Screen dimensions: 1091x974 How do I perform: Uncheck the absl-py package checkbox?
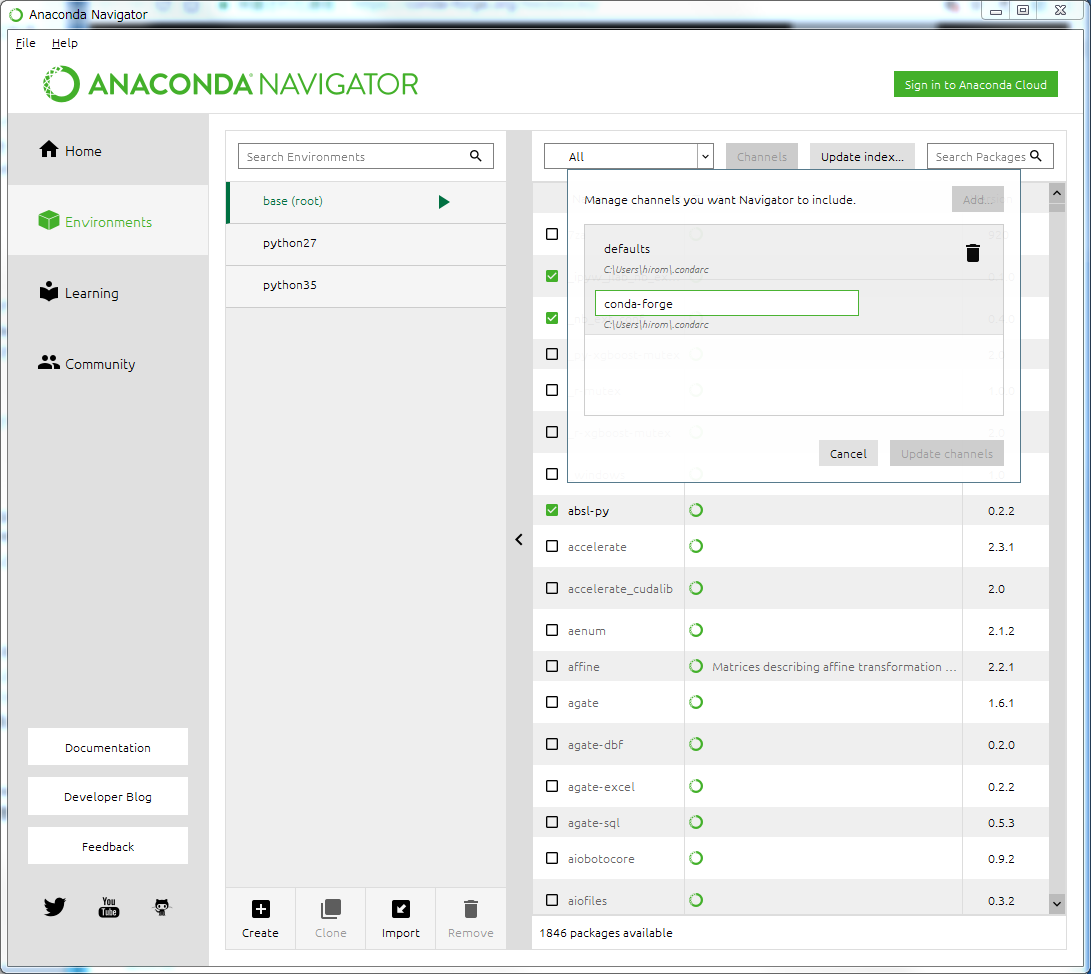pyautogui.click(x=552, y=510)
